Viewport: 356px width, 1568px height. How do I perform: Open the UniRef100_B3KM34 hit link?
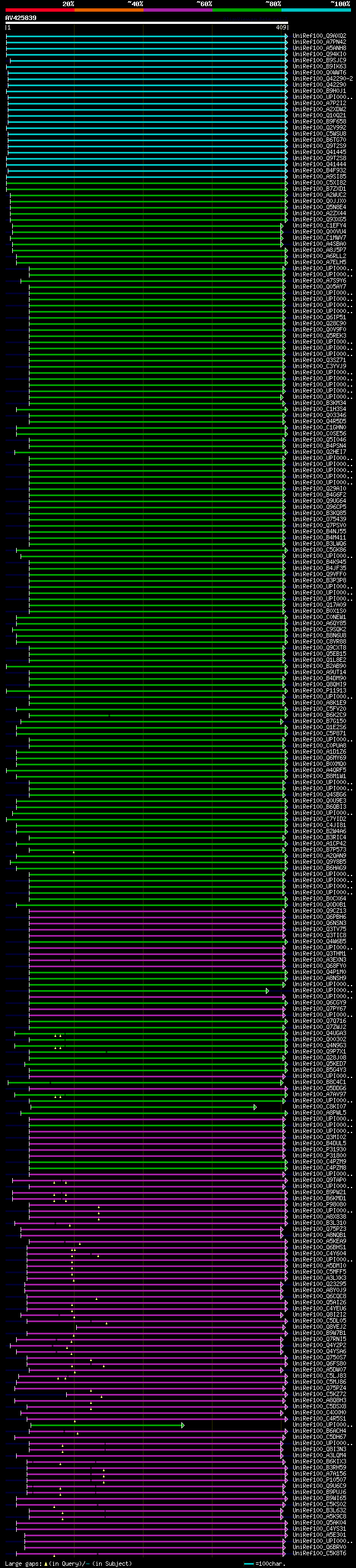pos(319,403)
